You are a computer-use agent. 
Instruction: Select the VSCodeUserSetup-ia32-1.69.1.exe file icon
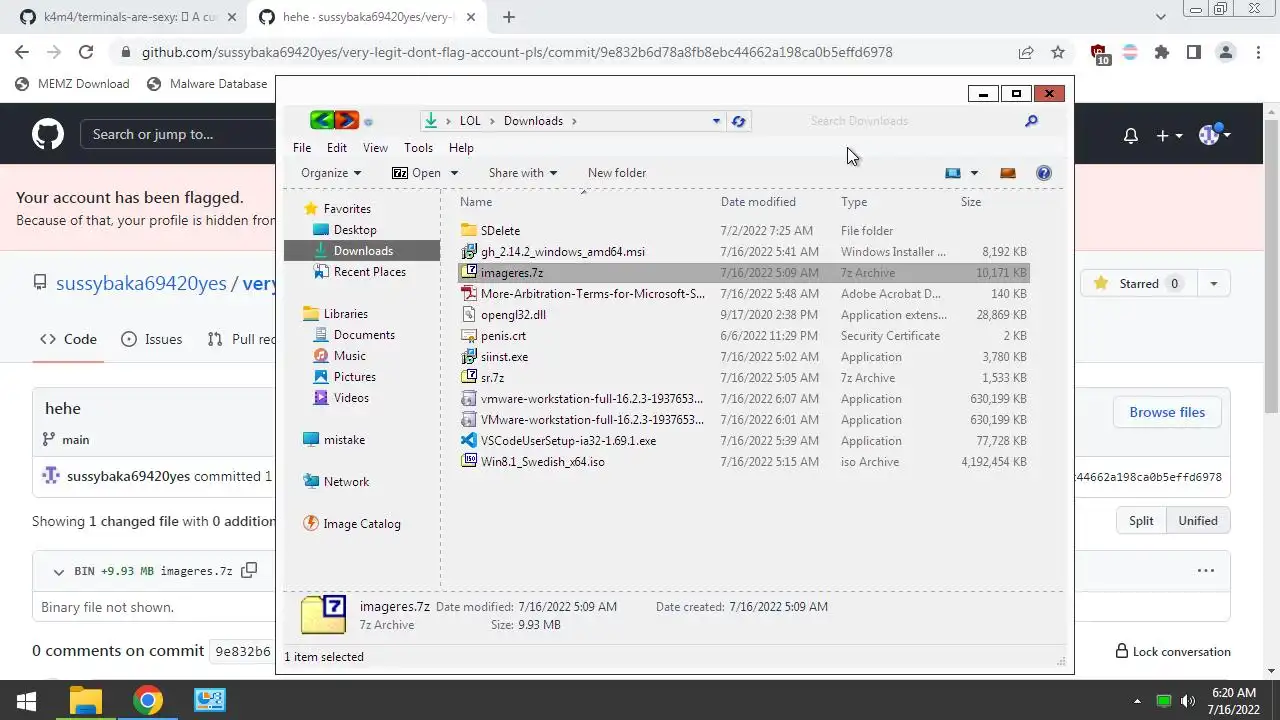click(469, 440)
